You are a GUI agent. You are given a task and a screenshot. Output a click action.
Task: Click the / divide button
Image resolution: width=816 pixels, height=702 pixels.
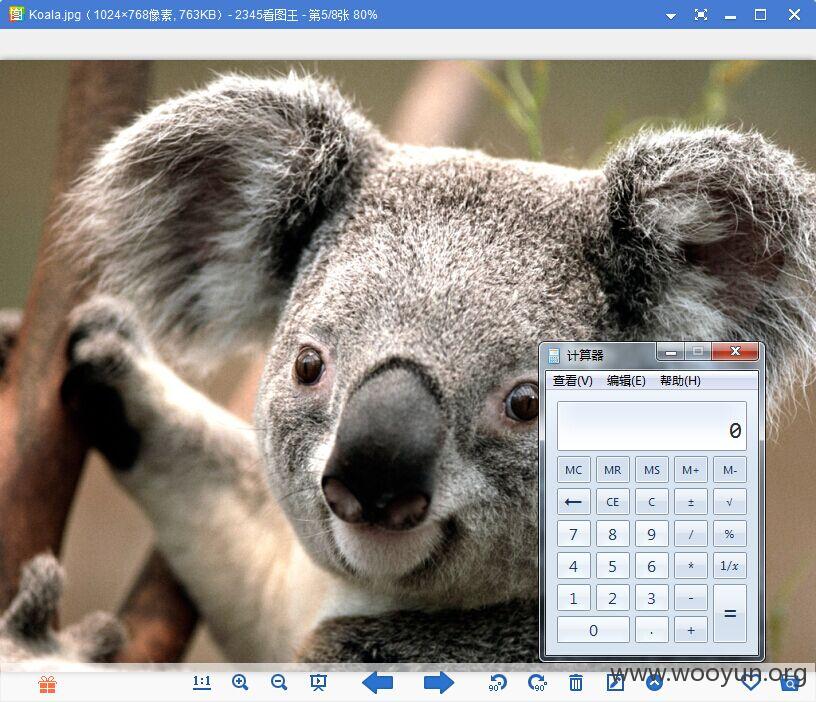691,534
